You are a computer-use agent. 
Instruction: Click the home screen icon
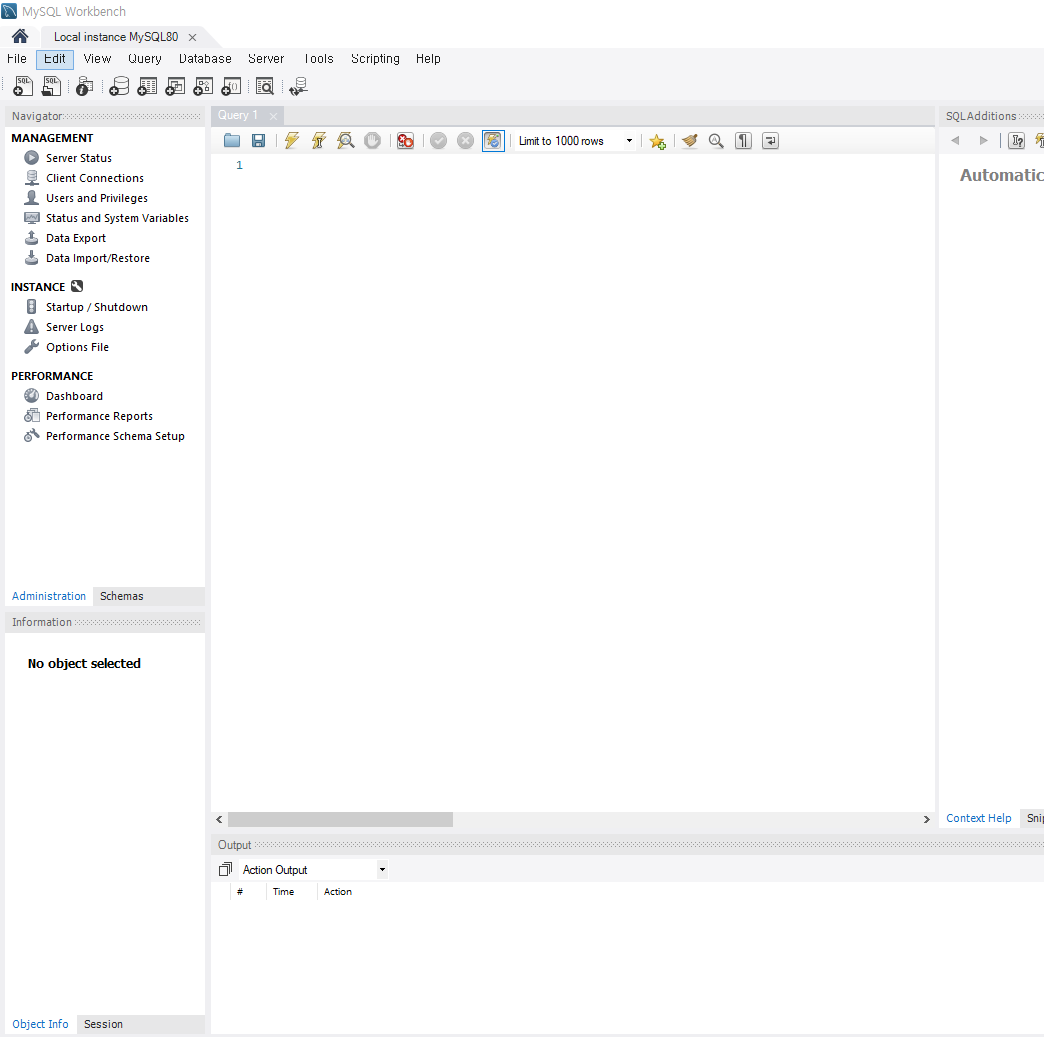click(x=20, y=36)
